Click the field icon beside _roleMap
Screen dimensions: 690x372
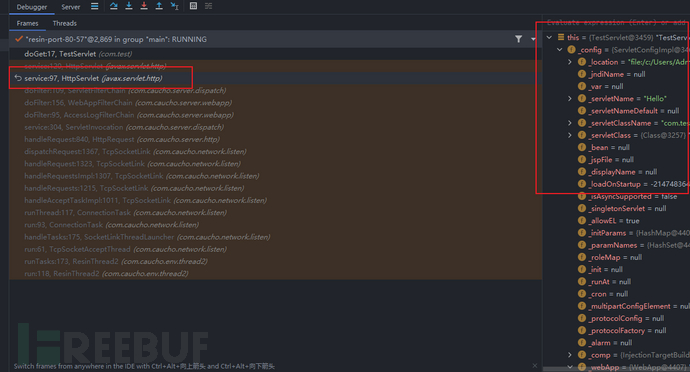(582, 257)
